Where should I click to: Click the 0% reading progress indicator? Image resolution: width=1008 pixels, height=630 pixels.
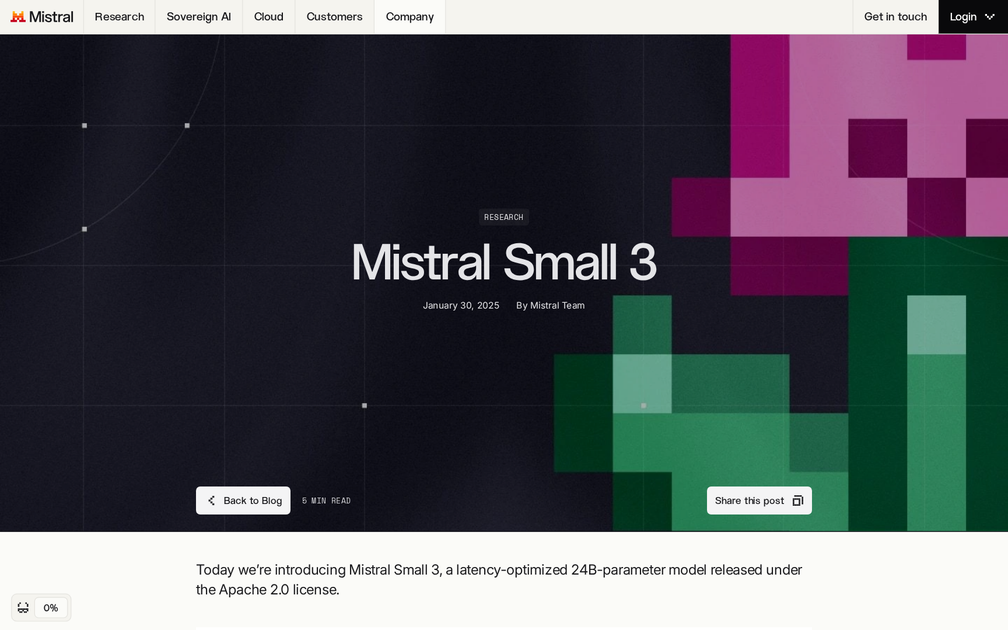(51, 608)
